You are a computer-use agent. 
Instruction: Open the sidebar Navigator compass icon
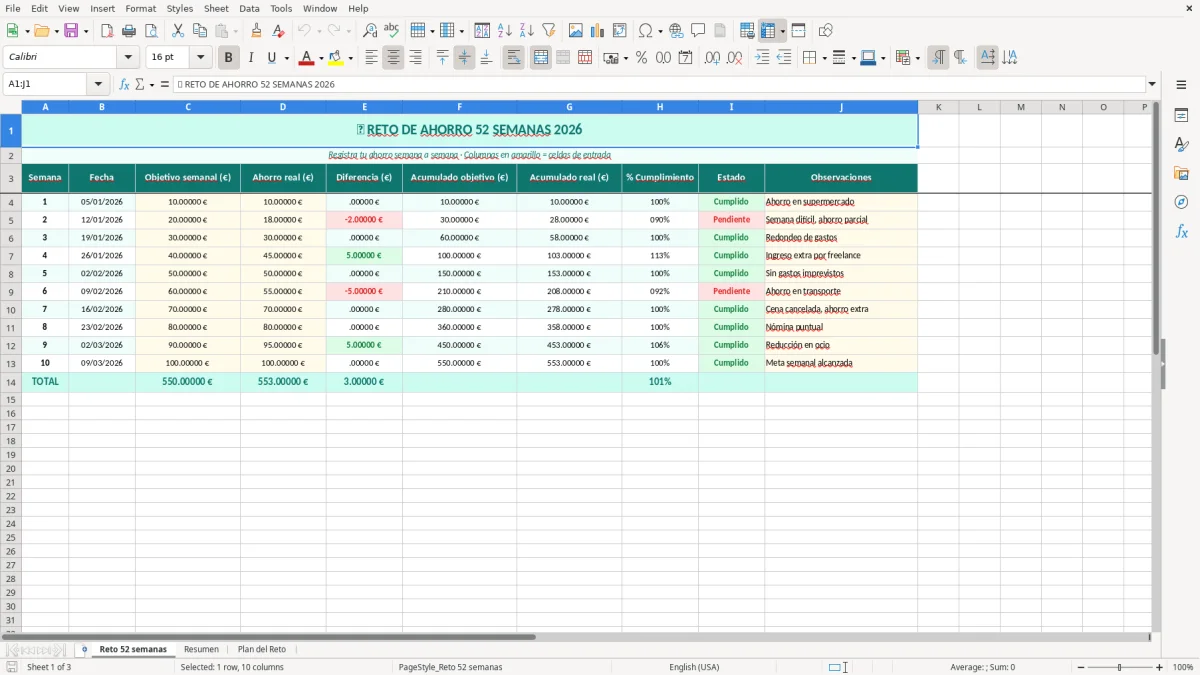pyautogui.click(x=1181, y=203)
